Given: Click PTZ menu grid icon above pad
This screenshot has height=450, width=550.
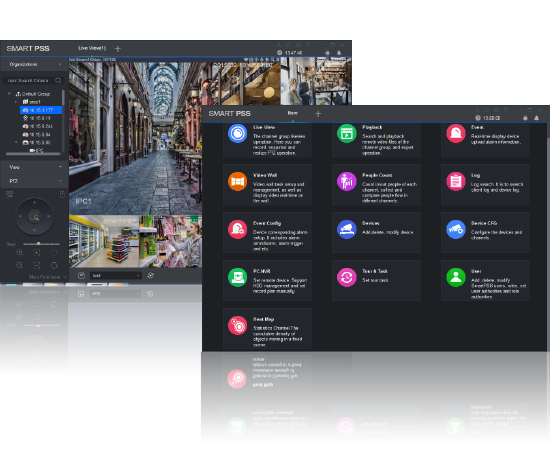Looking at the screenshot, I should point(9,194).
